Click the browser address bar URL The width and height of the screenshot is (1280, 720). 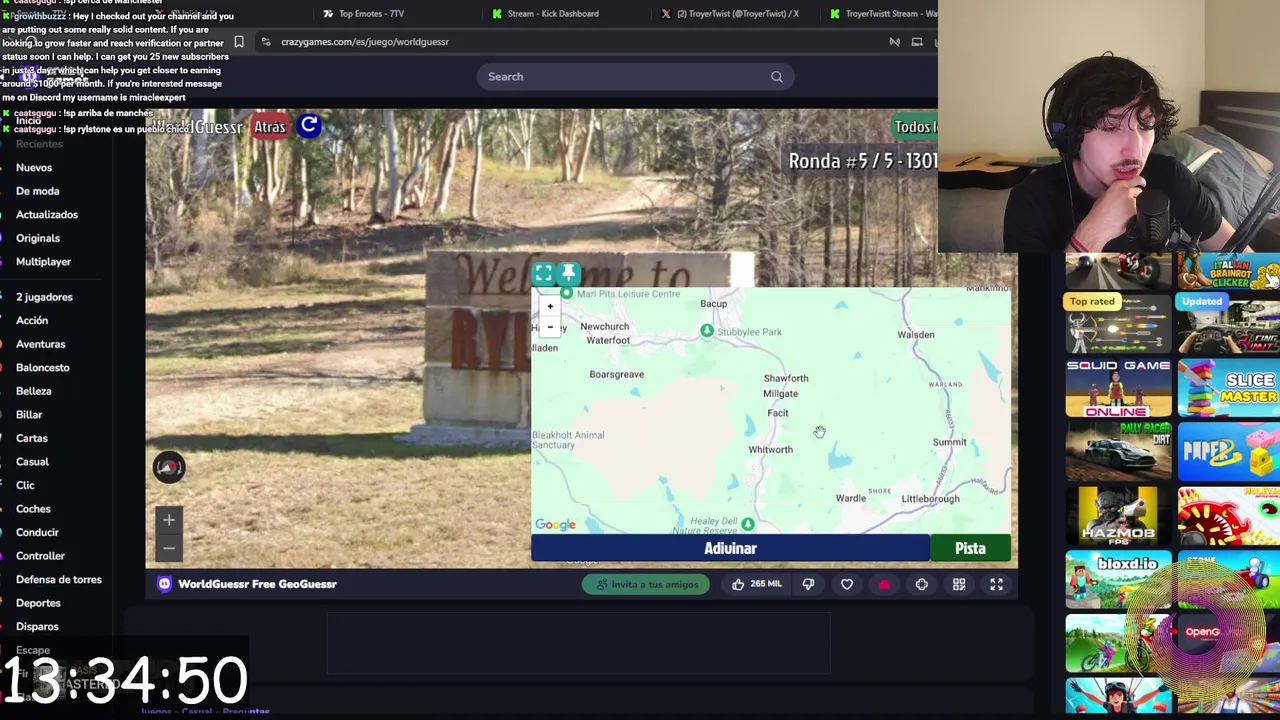tap(365, 42)
